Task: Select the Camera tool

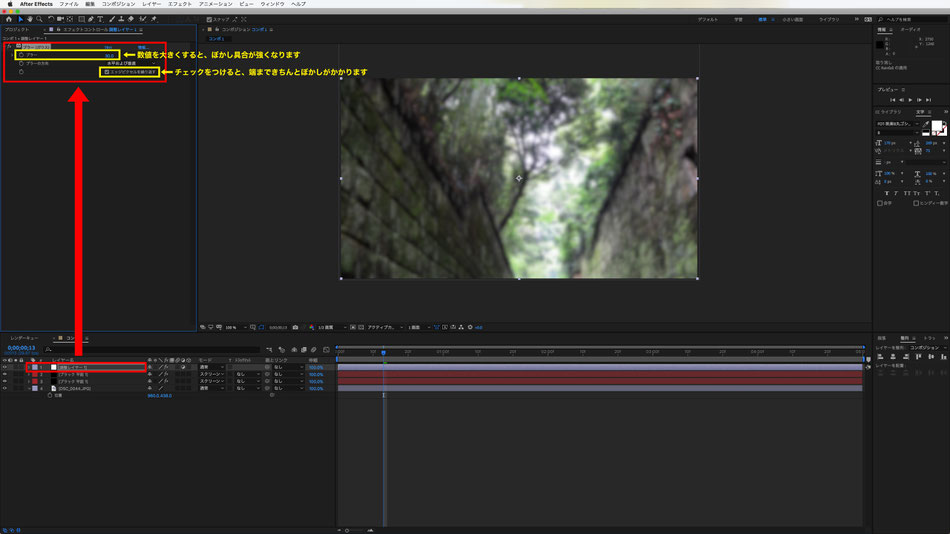Action: [60, 19]
